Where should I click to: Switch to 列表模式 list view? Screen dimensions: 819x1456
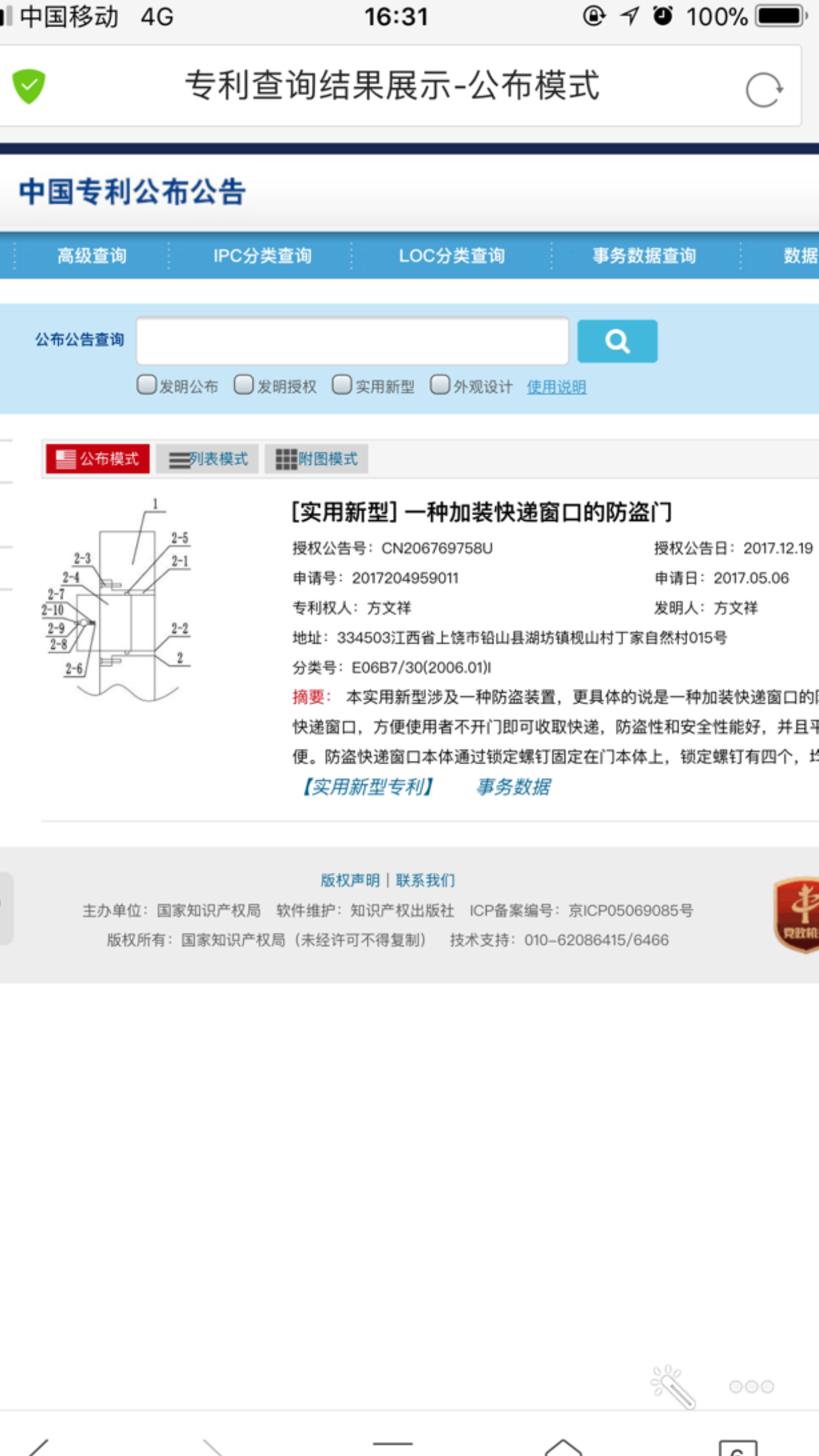point(208,459)
